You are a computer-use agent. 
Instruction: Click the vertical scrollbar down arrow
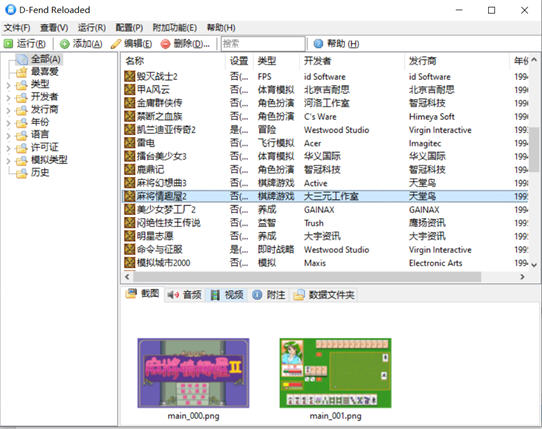(534, 265)
